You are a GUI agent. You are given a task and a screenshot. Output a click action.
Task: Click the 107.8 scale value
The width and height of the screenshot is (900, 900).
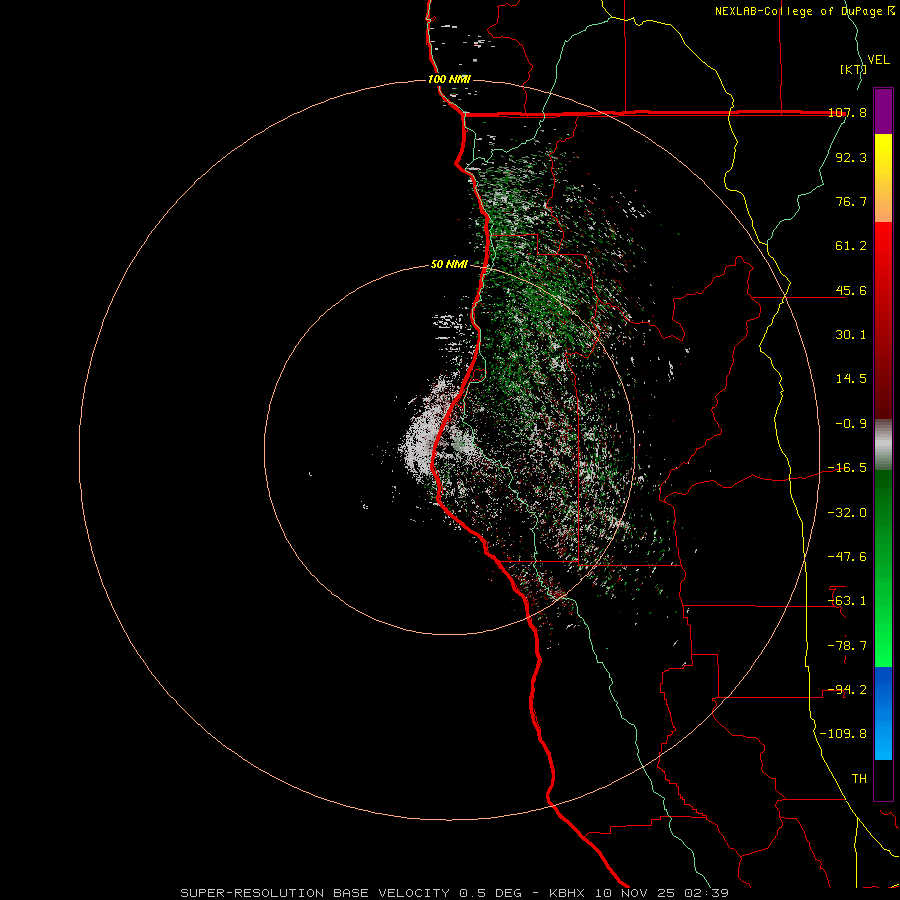click(x=847, y=112)
